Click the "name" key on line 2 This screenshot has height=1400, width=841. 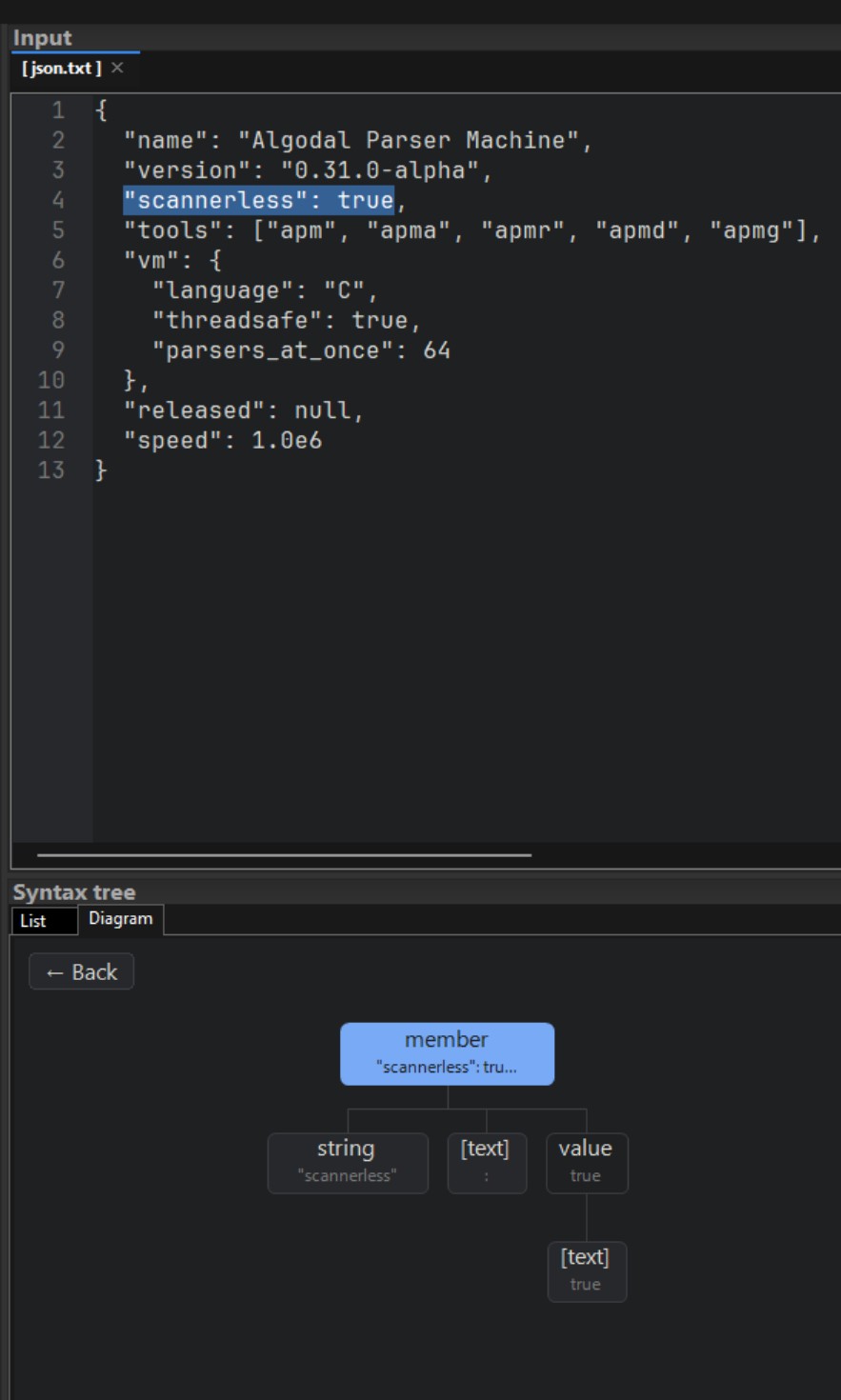coord(166,140)
